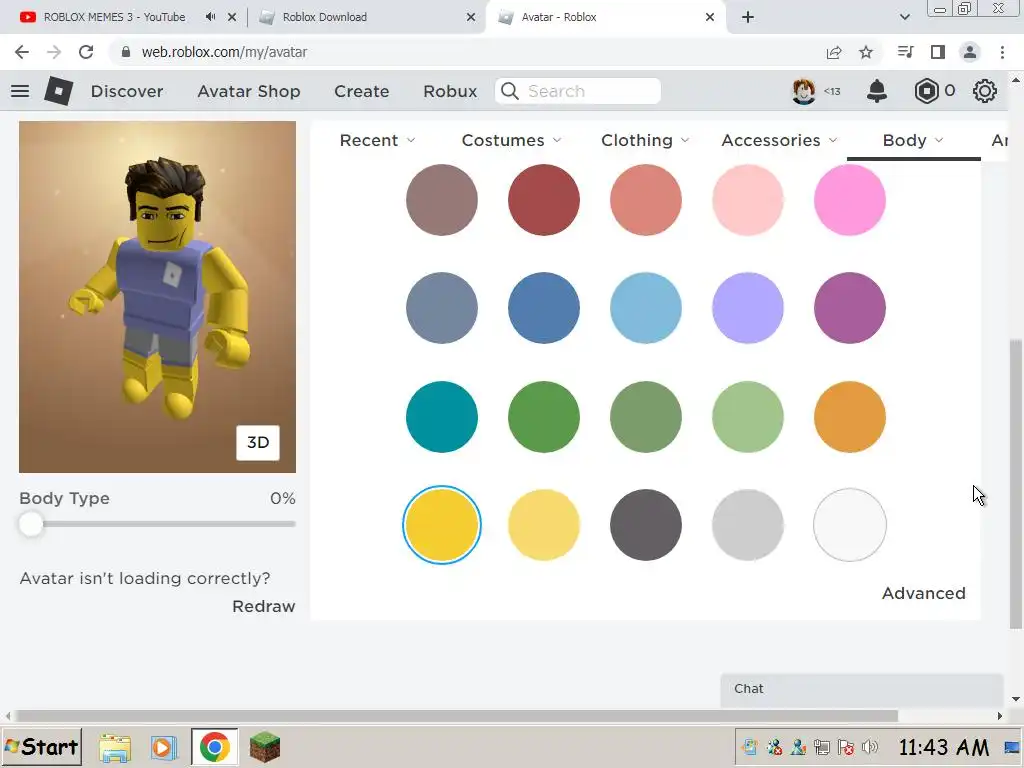This screenshot has height=768, width=1024.
Task: Switch to ROBLOX MEMES 3 YouTube tab
Action: (114, 17)
